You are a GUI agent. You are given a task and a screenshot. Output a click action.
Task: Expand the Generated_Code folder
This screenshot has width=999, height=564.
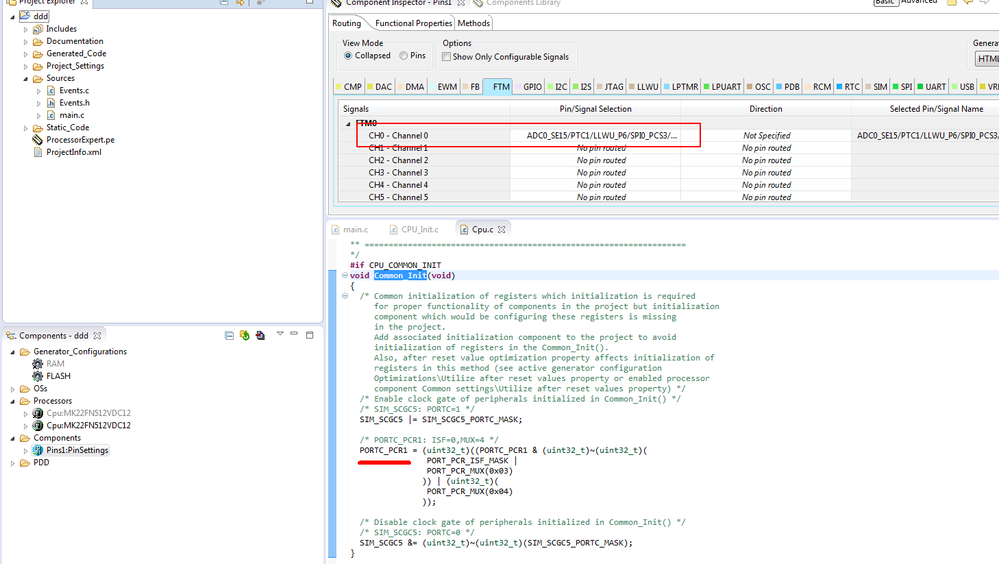pos(25,54)
